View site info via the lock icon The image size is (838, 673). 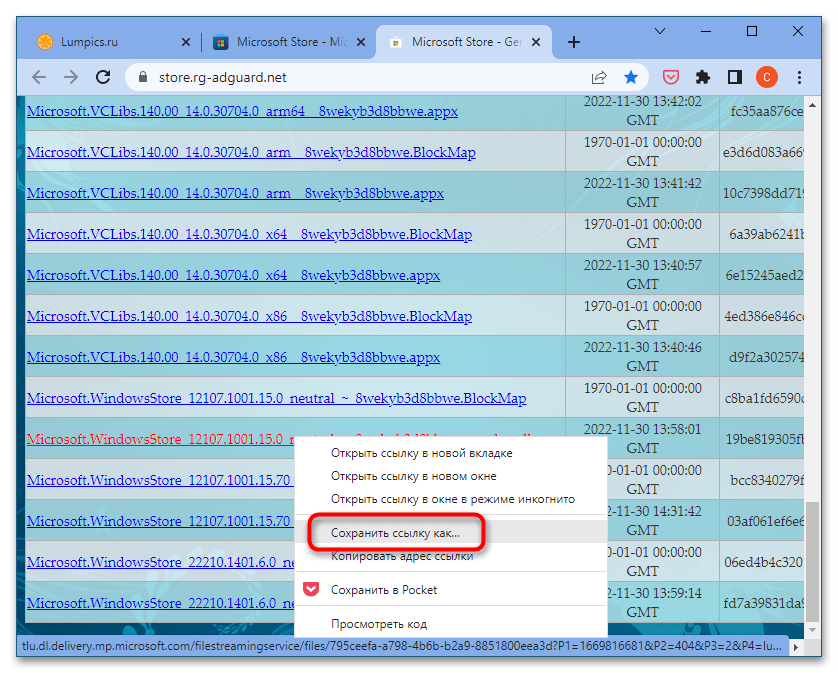[141, 77]
